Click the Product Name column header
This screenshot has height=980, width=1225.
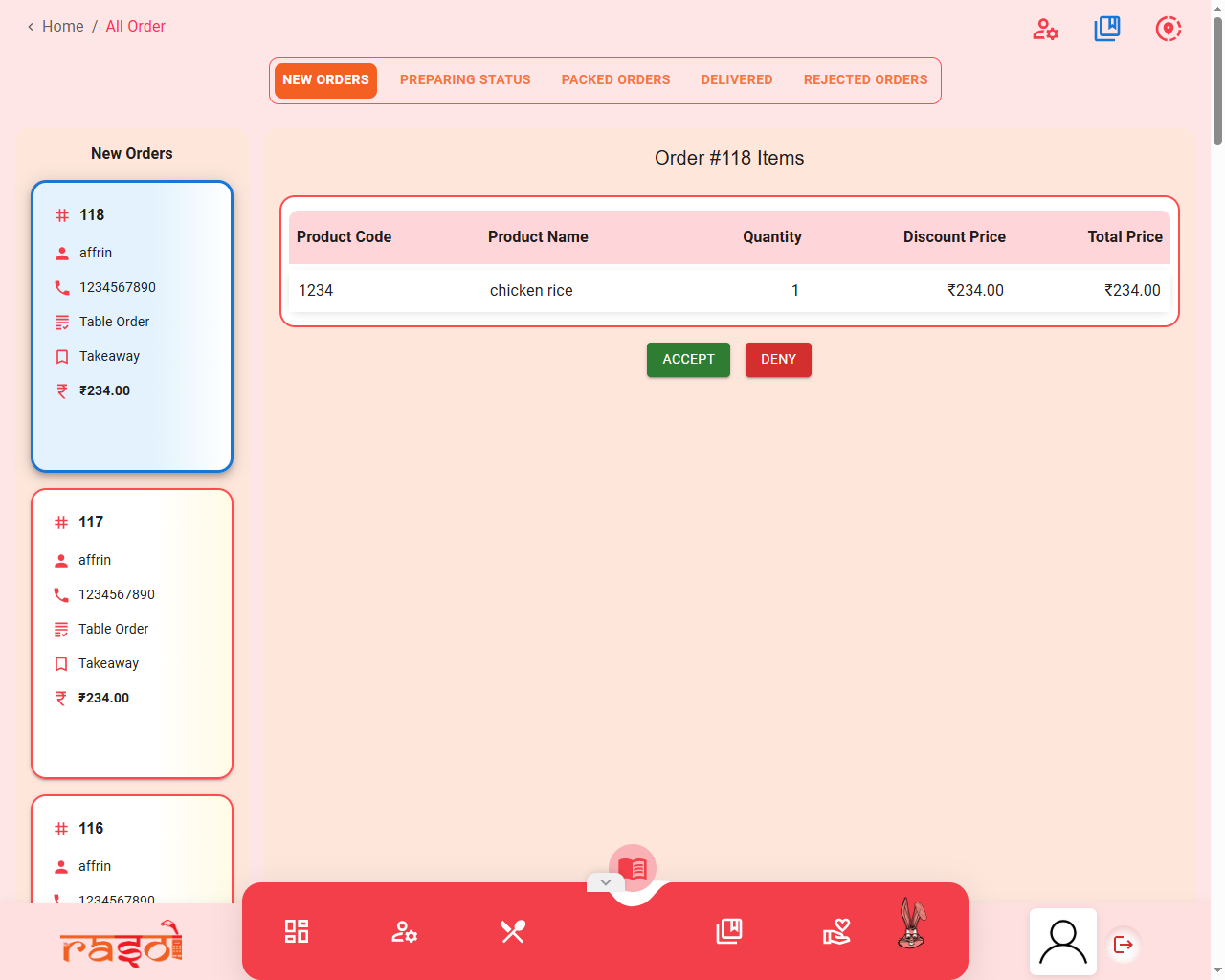[x=538, y=237]
